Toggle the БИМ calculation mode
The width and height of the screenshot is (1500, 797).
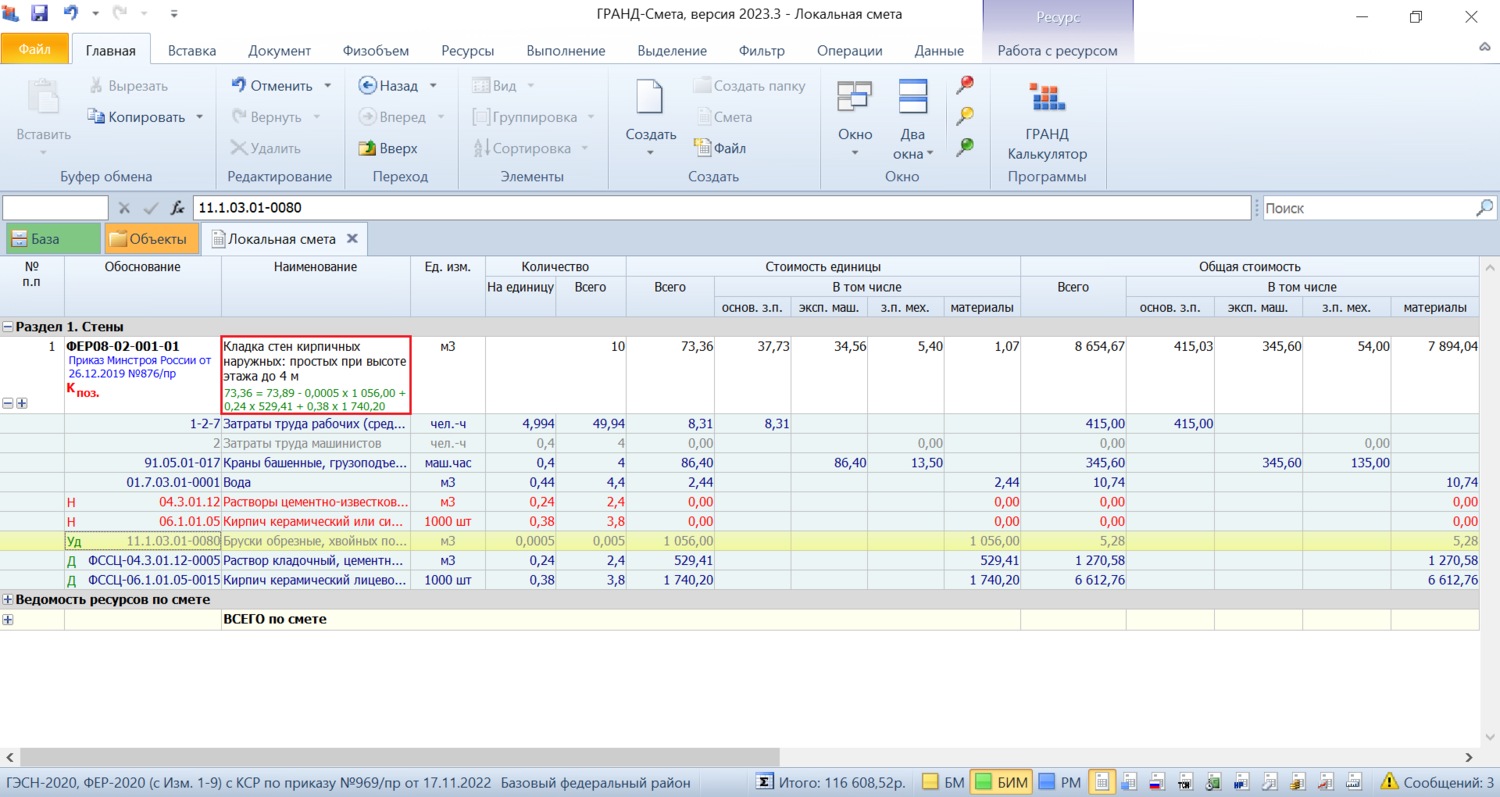[x=1000, y=782]
